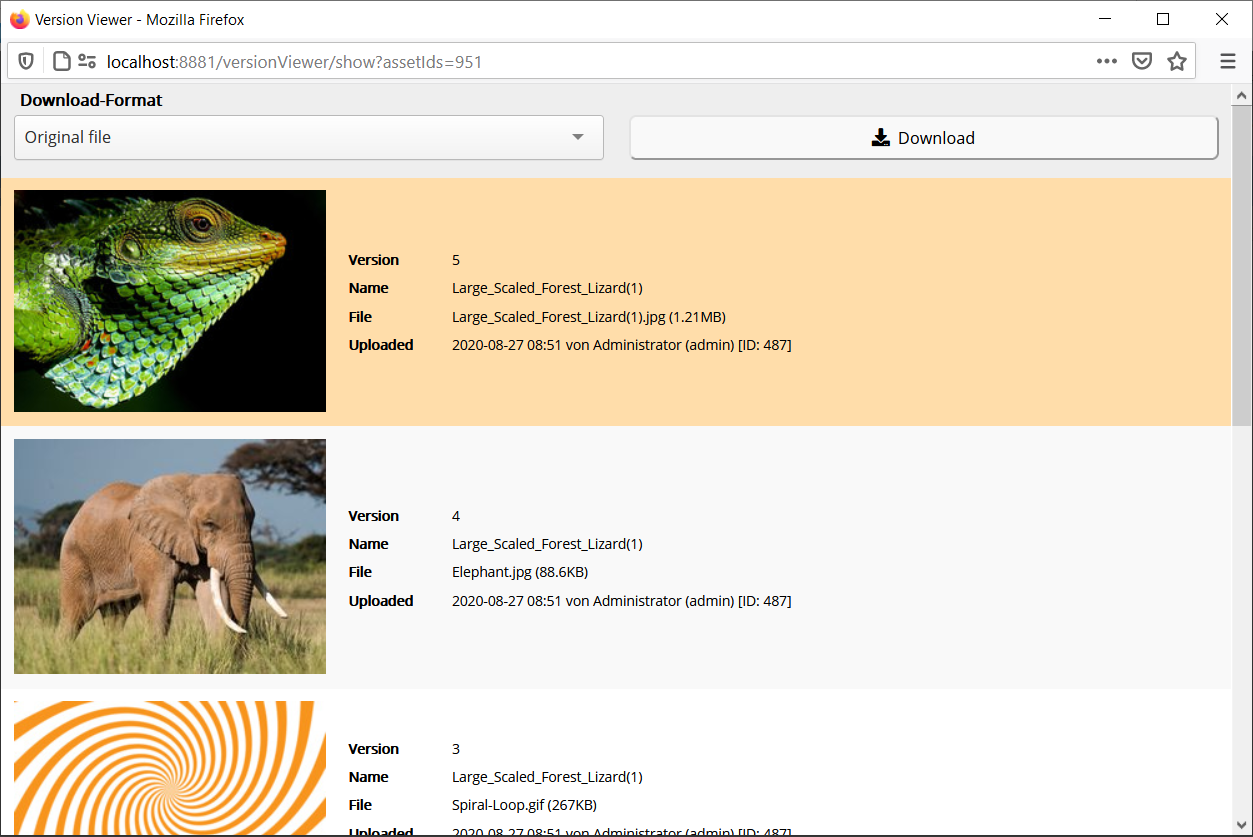1253x837 pixels.
Task: Click the Name label in spiral row
Action: pyautogui.click(x=368, y=777)
